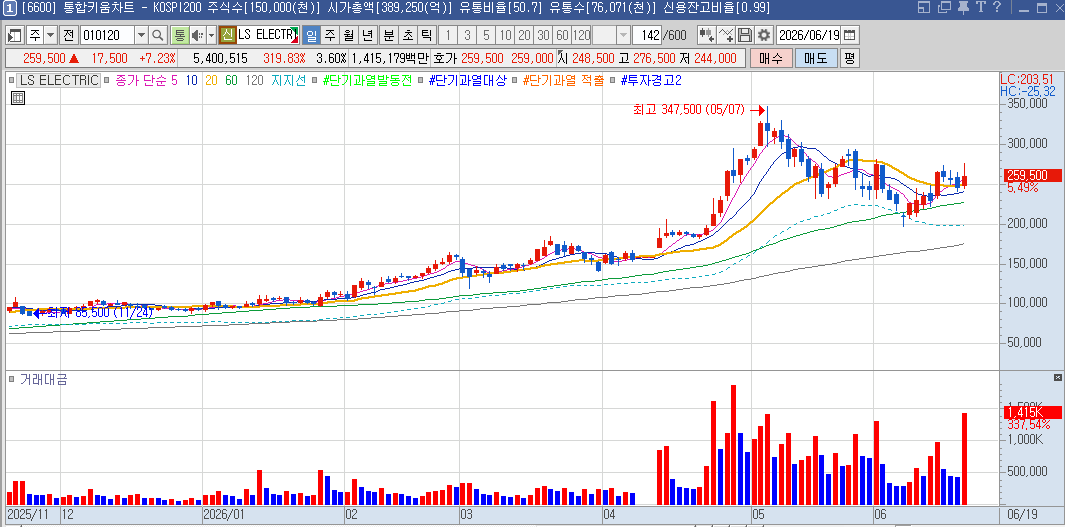Select interval 120 button
The width and height of the screenshot is (1065, 527).
[581, 35]
